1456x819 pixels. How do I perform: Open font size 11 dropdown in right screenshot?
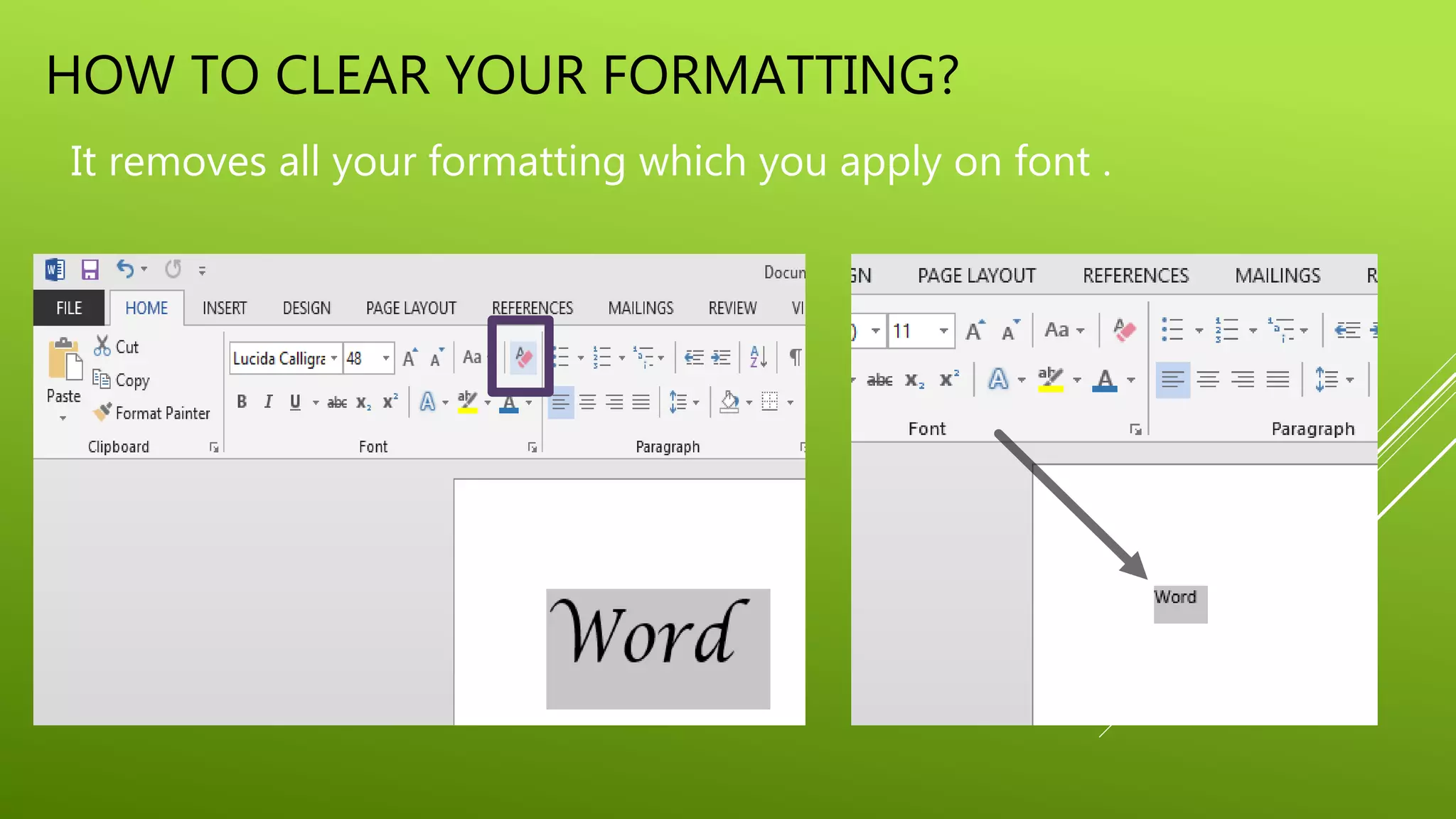[943, 331]
